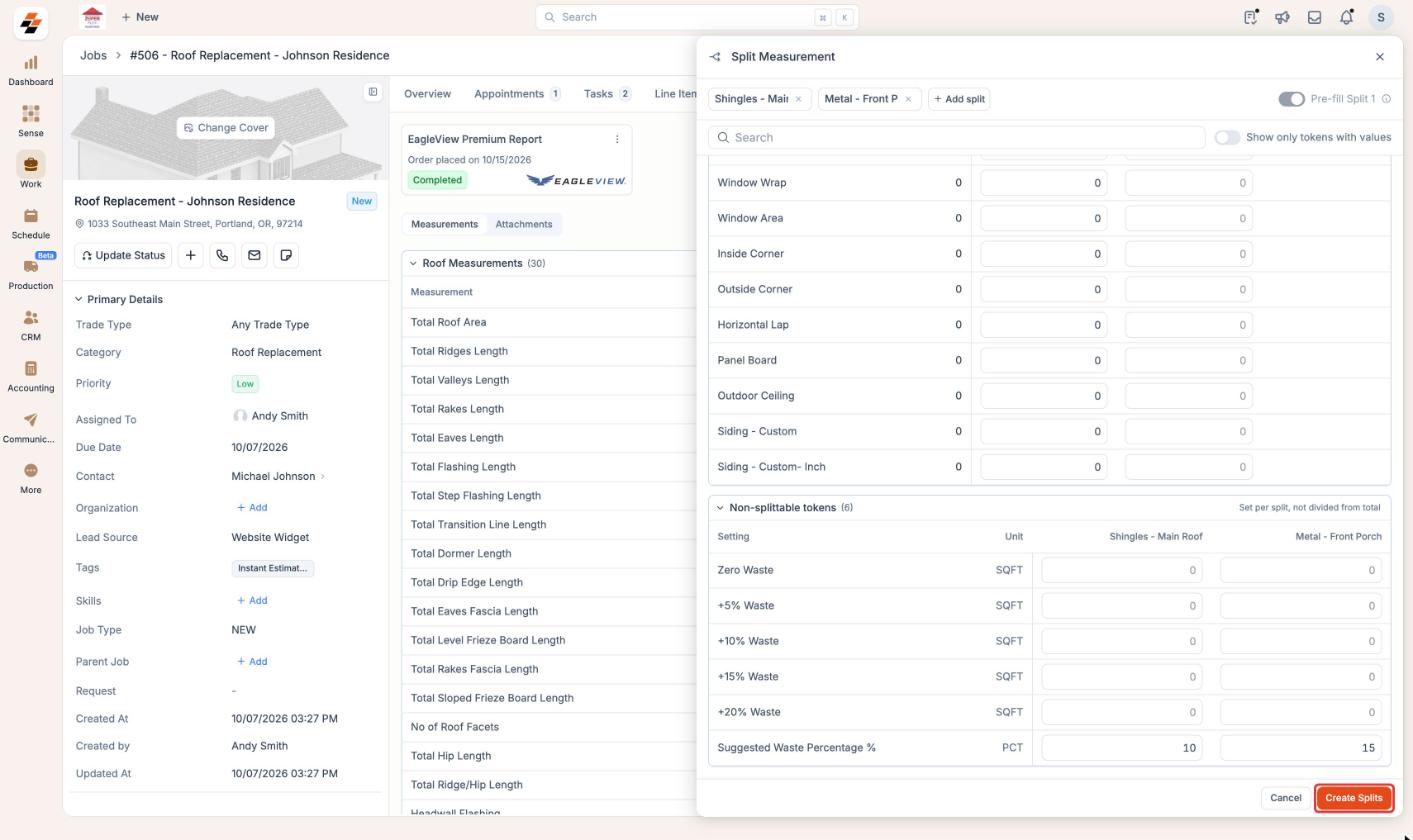This screenshot has height=840, width=1413.
Task: Collapse the Roof Measurements section
Action: [x=413, y=263]
